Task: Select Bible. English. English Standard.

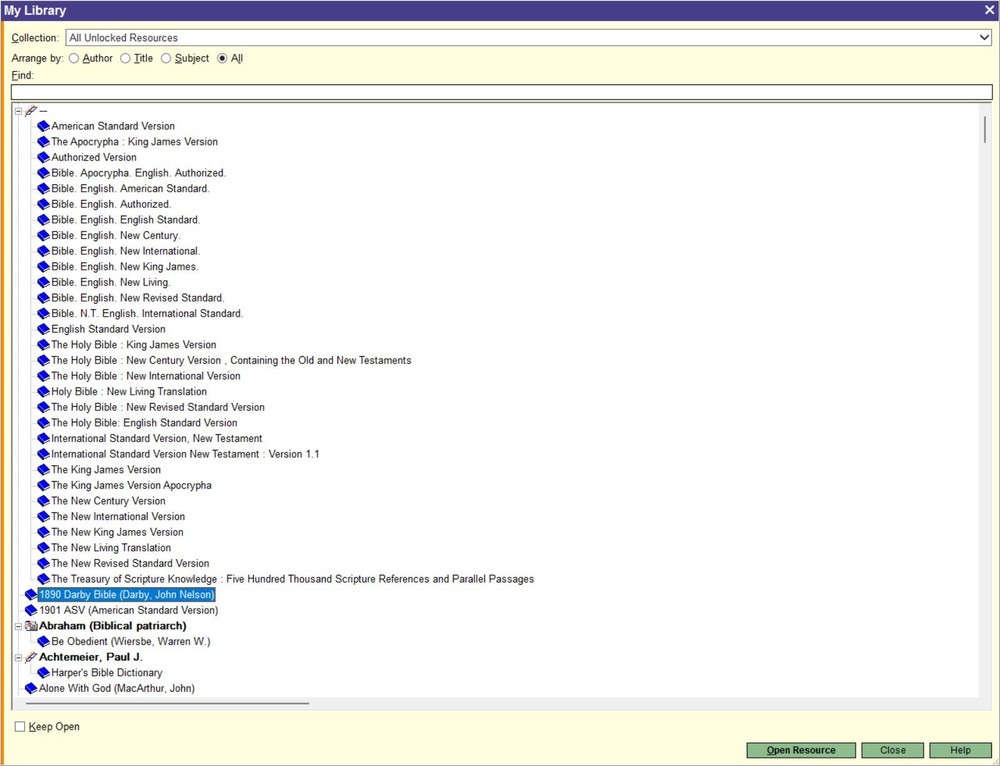Action: (x=126, y=220)
